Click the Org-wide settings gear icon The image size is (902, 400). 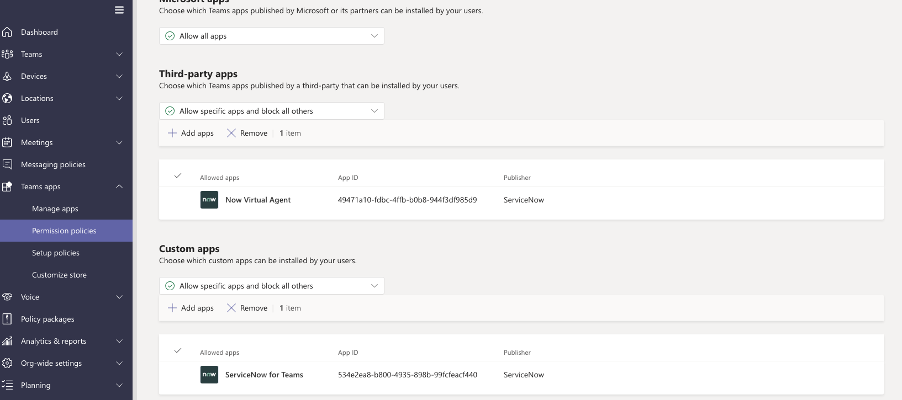click(7, 363)
